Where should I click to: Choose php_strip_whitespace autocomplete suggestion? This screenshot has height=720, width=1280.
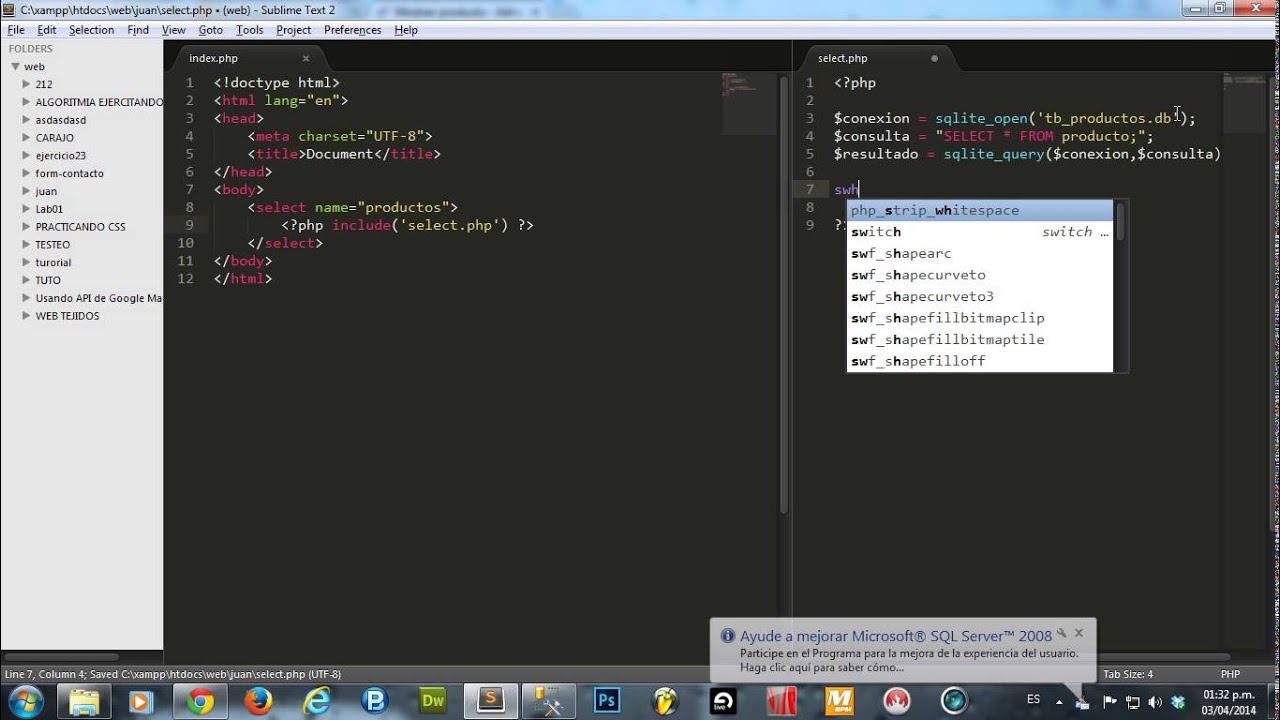click(x=980, y=210)
